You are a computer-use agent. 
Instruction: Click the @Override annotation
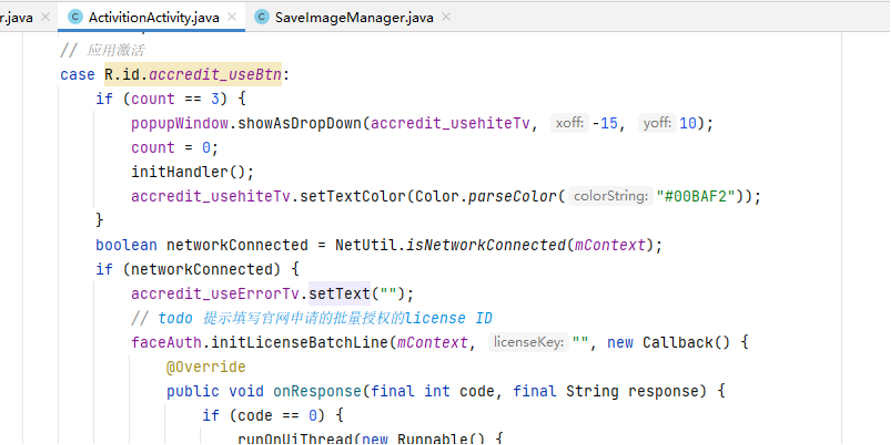click(206, 367)
